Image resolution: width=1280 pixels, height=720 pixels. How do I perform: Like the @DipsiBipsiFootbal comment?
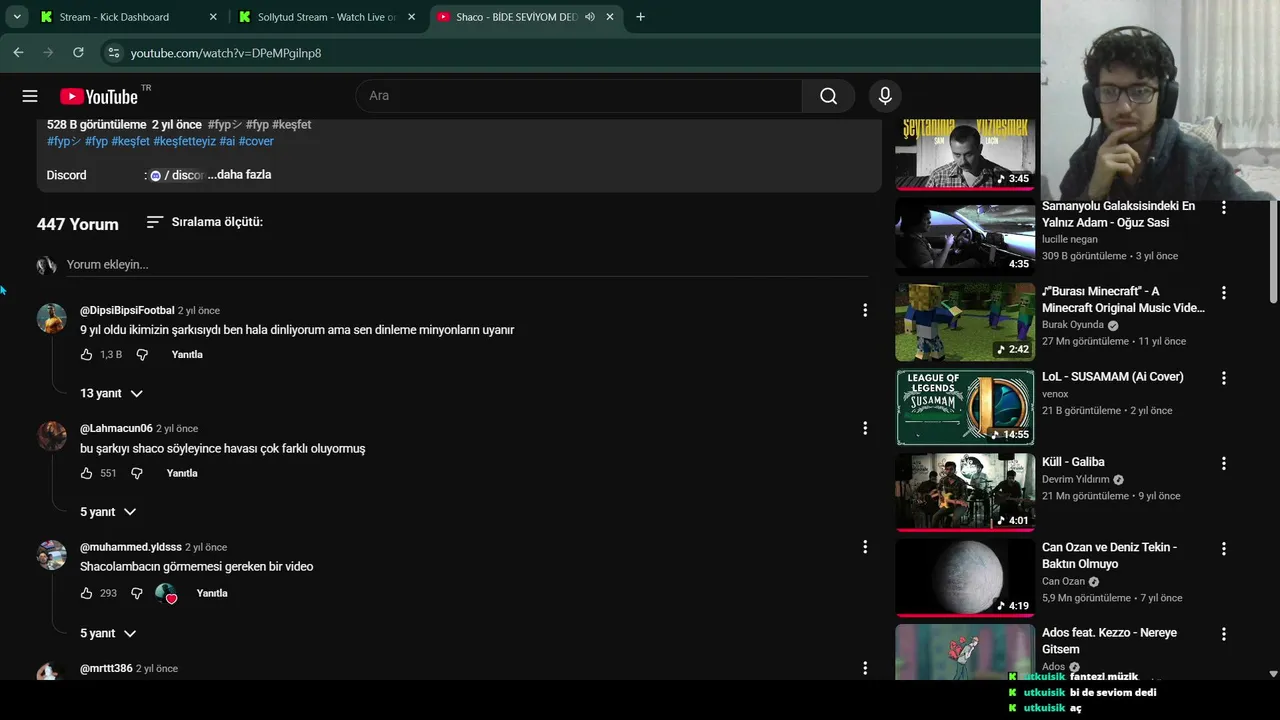coord(86,355)
